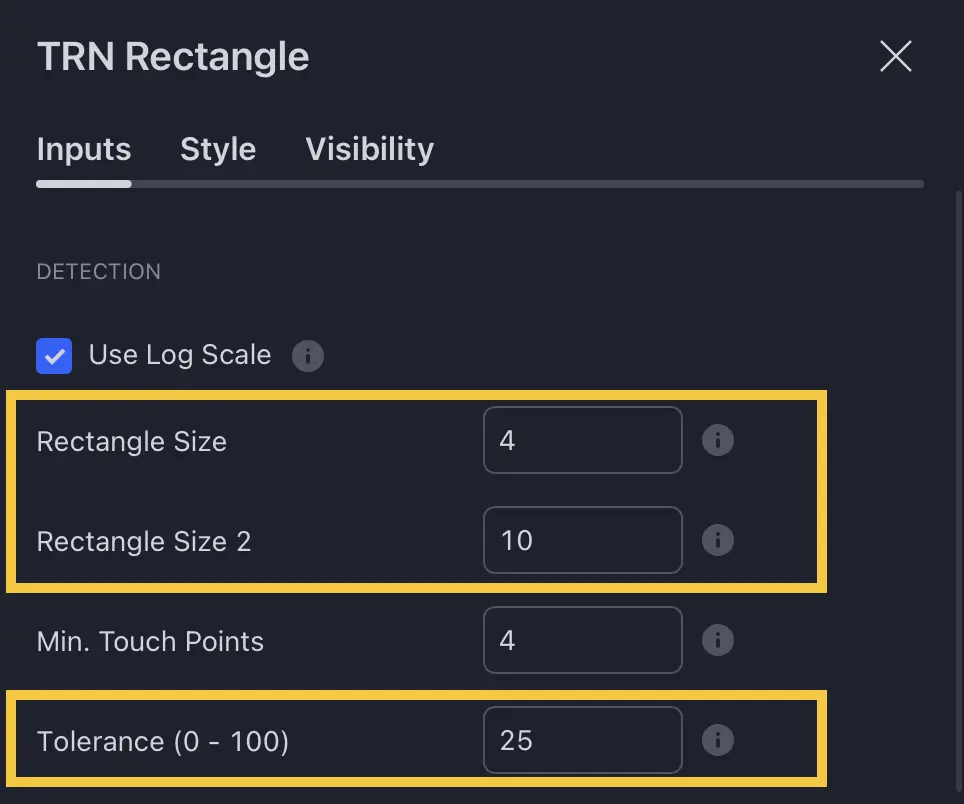Screen dimensions: 964x804
Task: Click inside the Rectangle Size 2 field
Action: (583, 540)
